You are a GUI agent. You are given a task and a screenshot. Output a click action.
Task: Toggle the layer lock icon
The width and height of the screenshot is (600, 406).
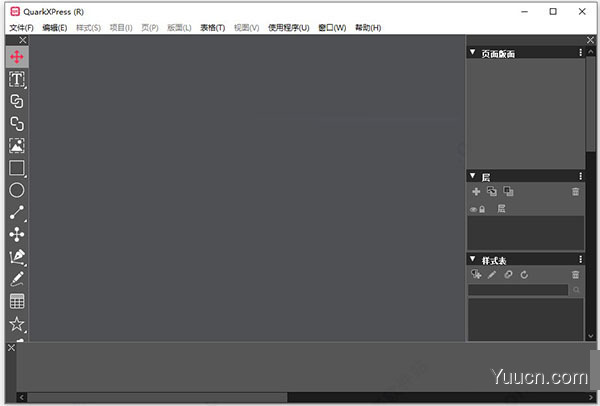coord(482,209)
